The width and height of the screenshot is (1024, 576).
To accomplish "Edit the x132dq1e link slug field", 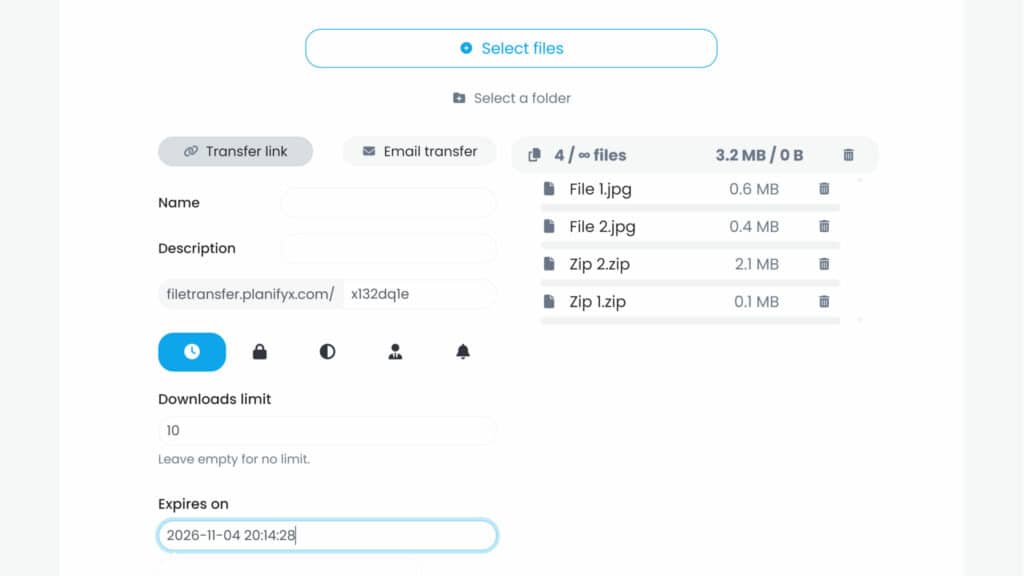I will [x=419, y=294].
